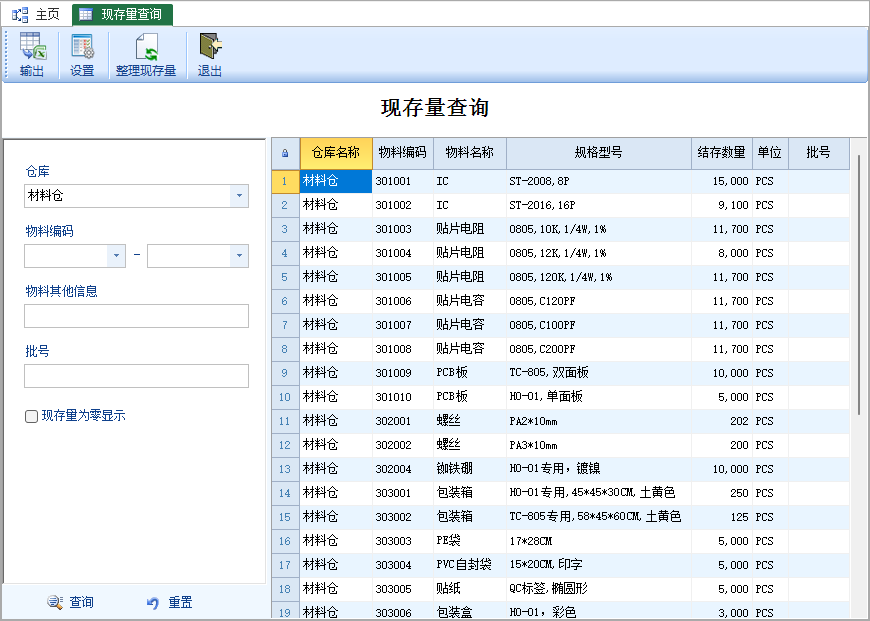Click cell 301003
The width and height of the screenshot is (870, 621).
[x=403, y=229]
